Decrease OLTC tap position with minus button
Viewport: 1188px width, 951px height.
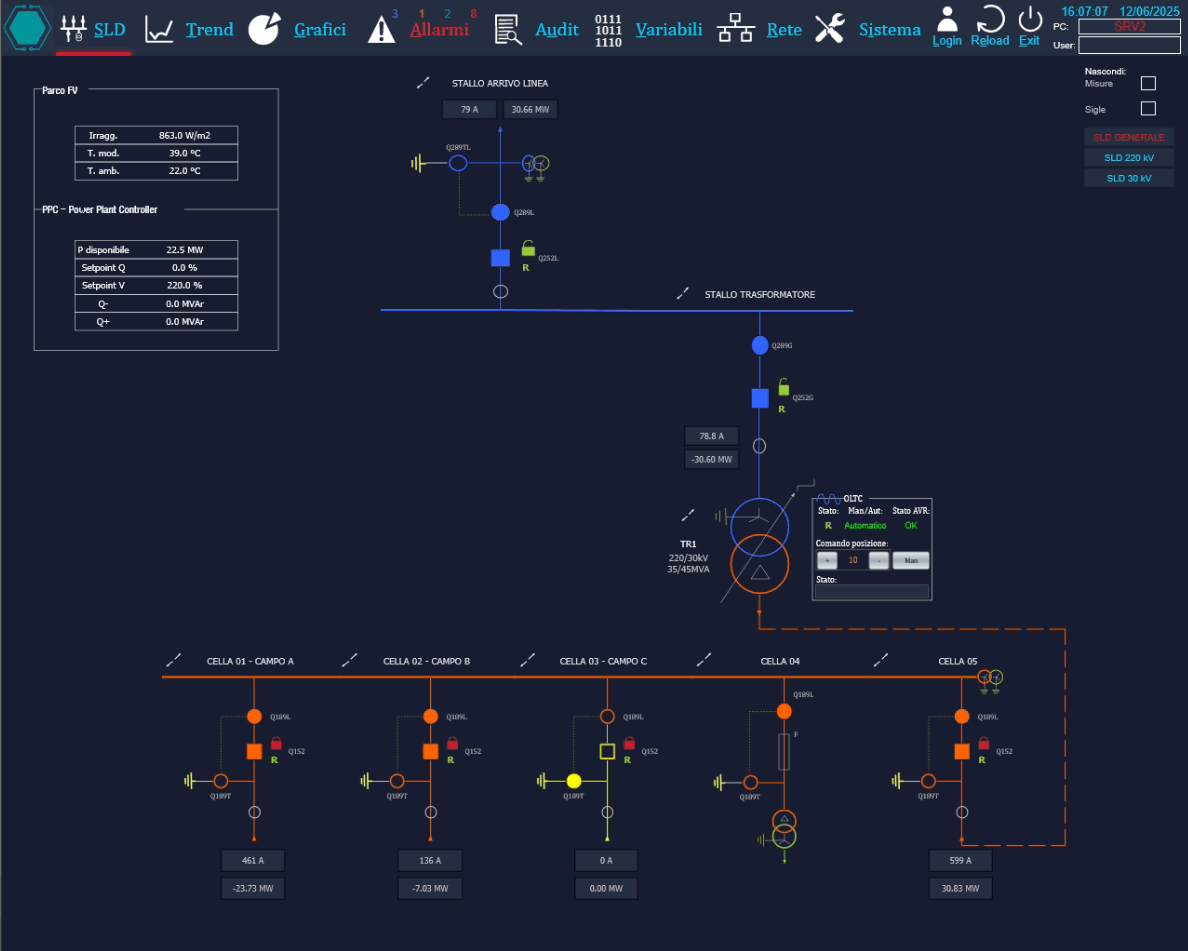[878, 561]
